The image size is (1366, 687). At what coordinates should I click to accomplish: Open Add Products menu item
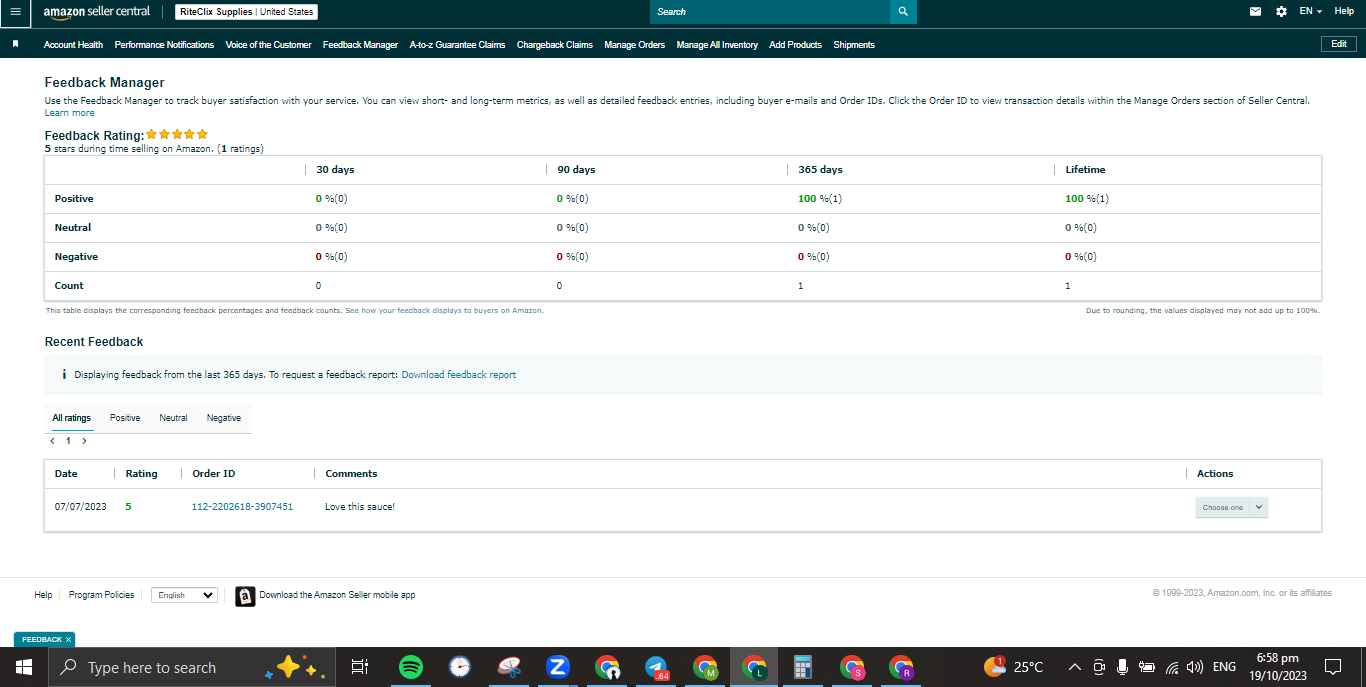(x=795, y=45)
